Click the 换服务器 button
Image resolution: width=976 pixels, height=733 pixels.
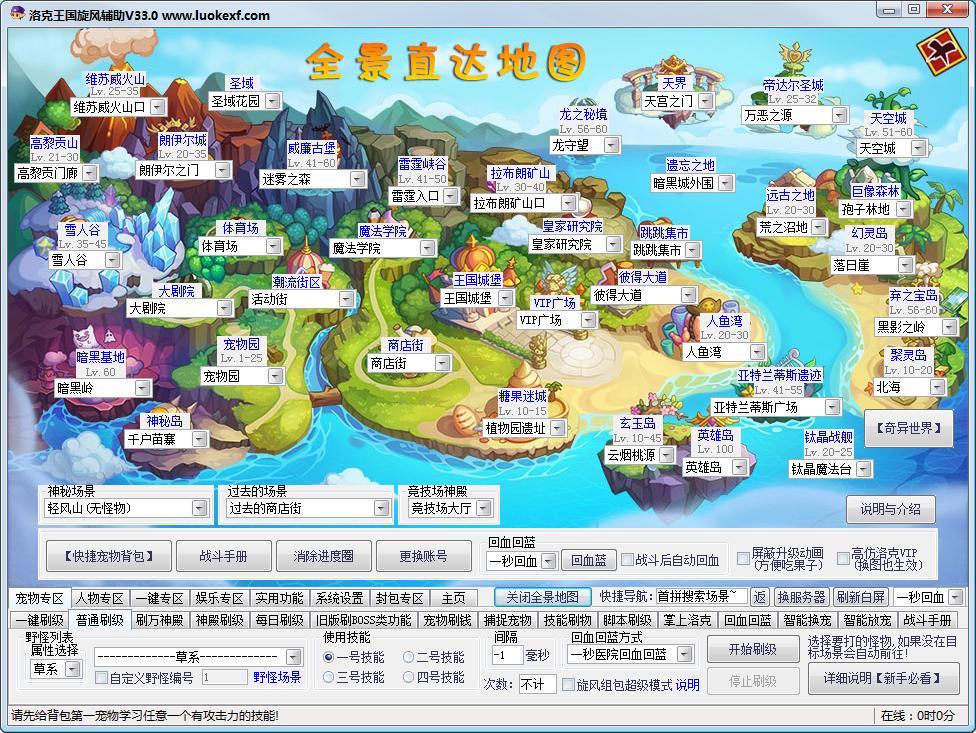[x=800, y=597]
